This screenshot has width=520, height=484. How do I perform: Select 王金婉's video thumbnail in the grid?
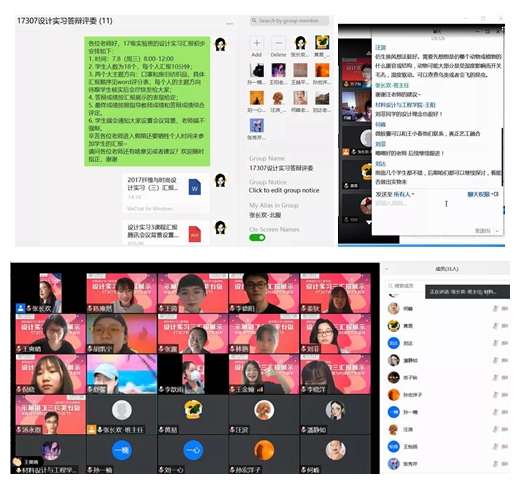pos(264,374)
